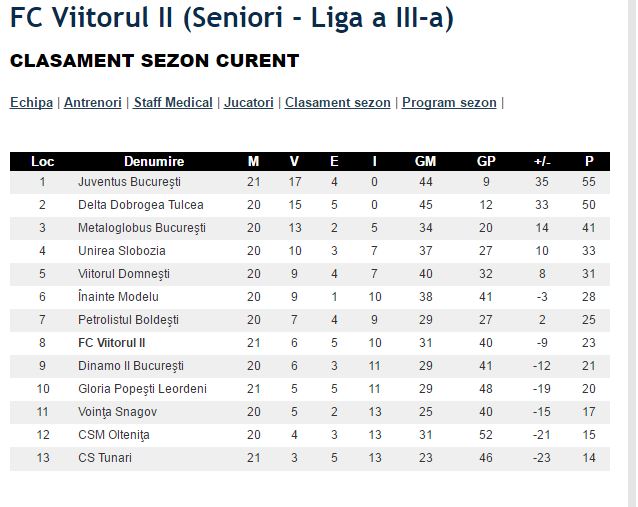This screenshot has height=507, width=638.
Task: Click the Metaloglobus București entry
Action: click(x=142, y=228)
